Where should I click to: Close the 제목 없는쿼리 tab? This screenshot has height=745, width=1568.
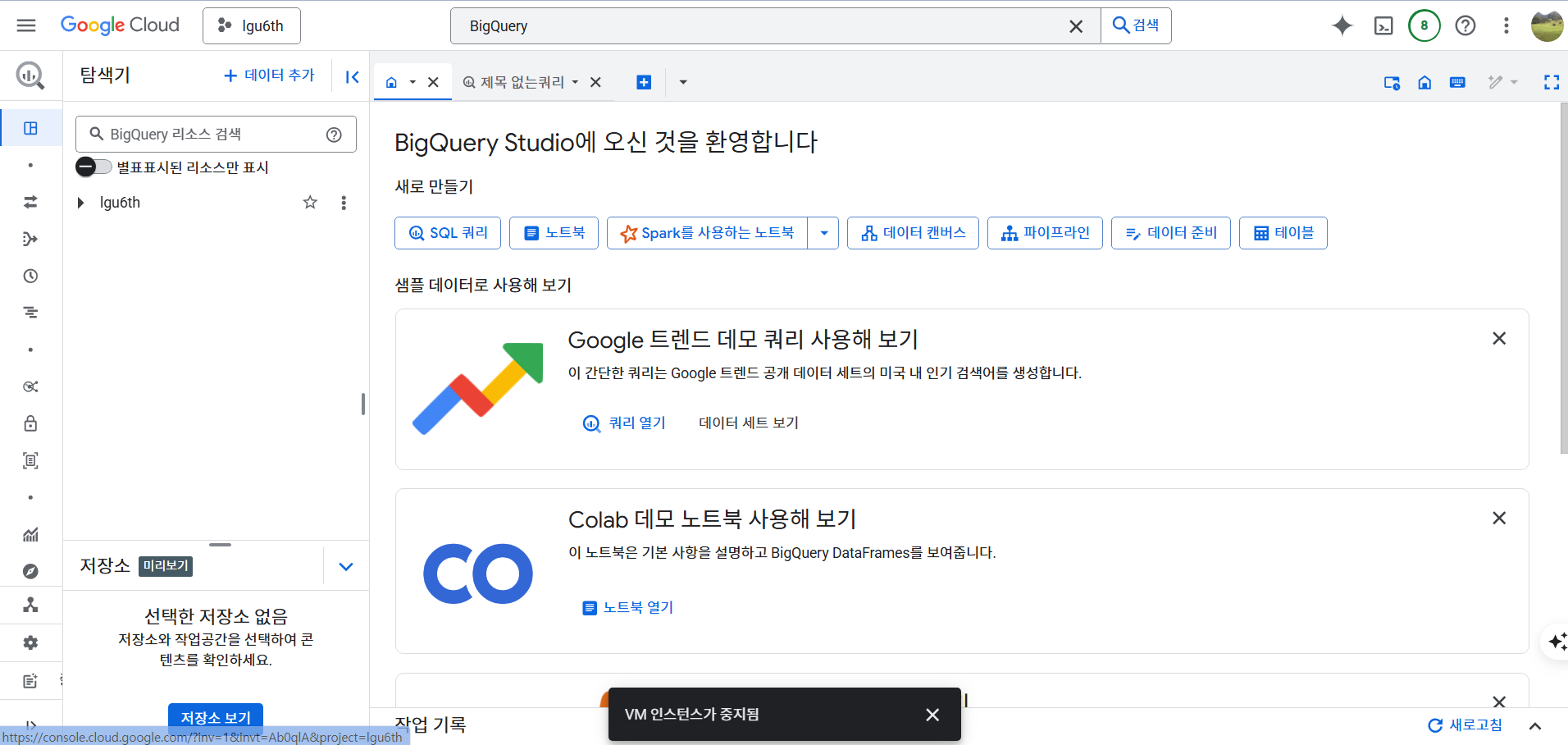coord(596,82)
